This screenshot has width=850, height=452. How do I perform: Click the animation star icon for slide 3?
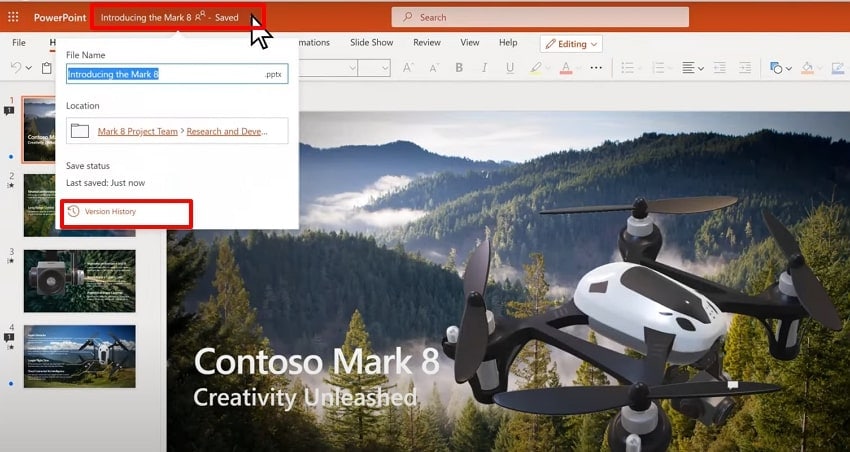[10, 262]
